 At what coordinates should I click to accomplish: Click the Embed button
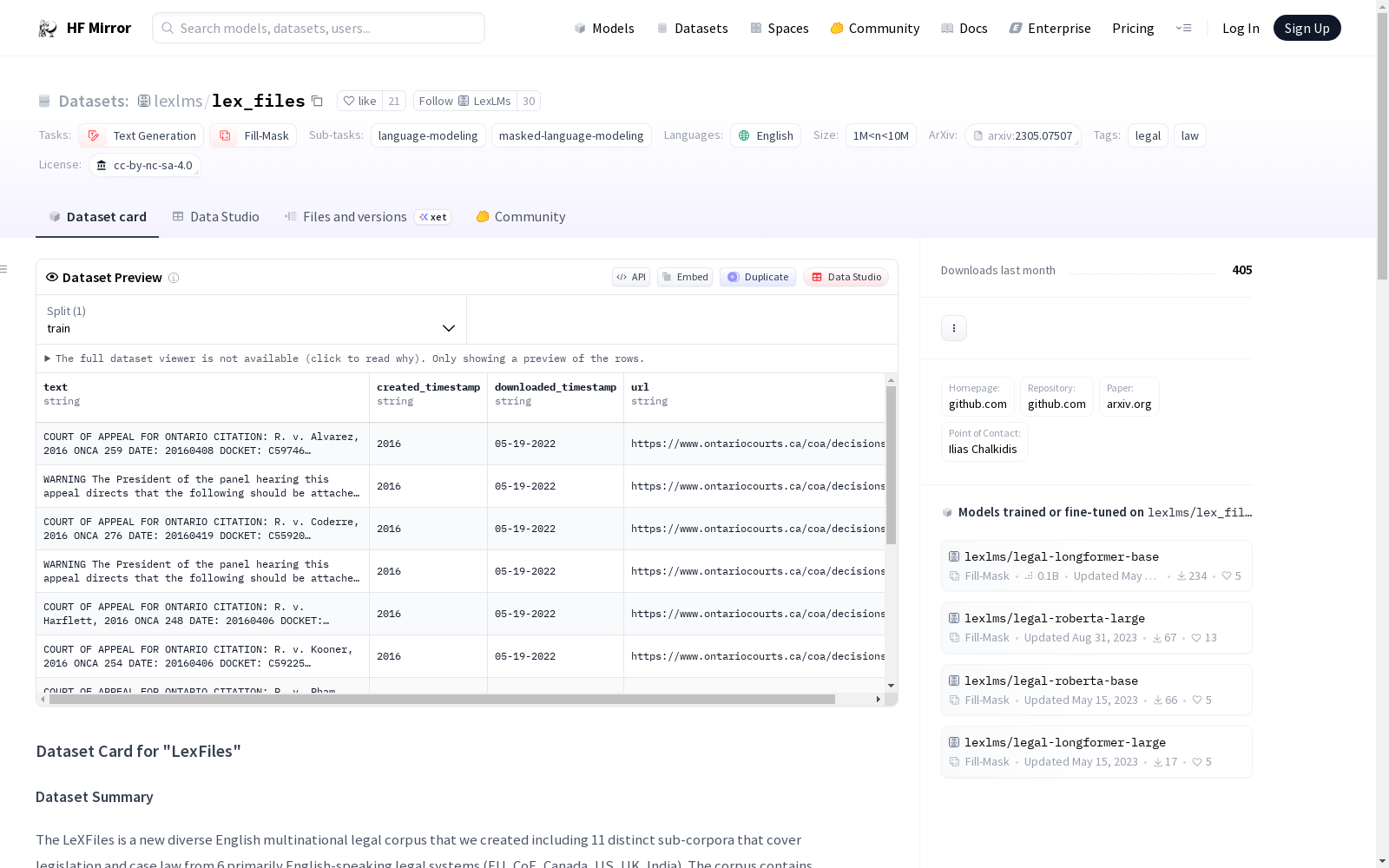tap(685, 277)
